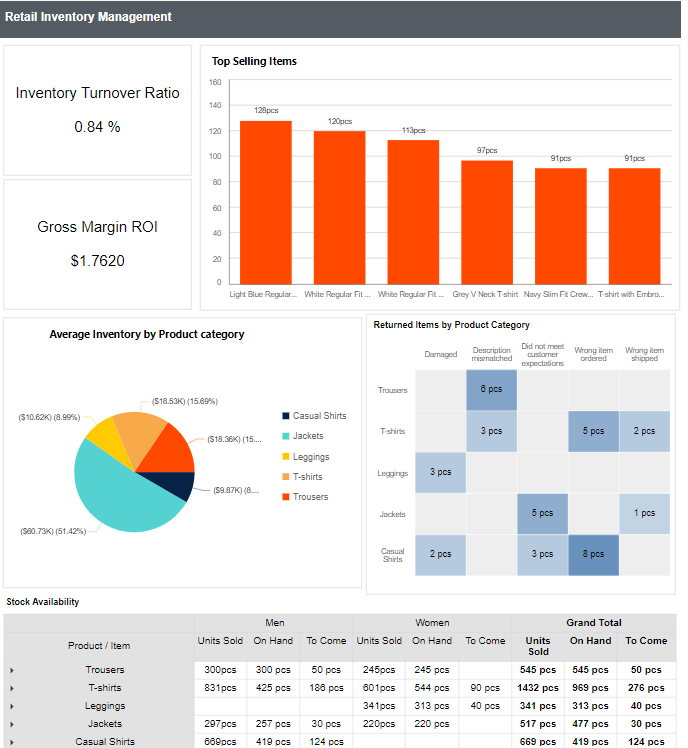Click the T-shirts legend color marker
This screenshot has width=688, height=748.
(285, 477)
